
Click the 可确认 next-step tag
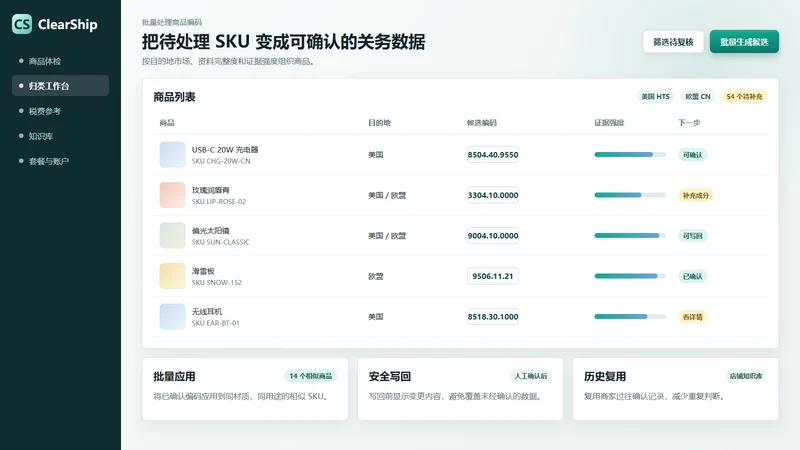click(692, 155)
